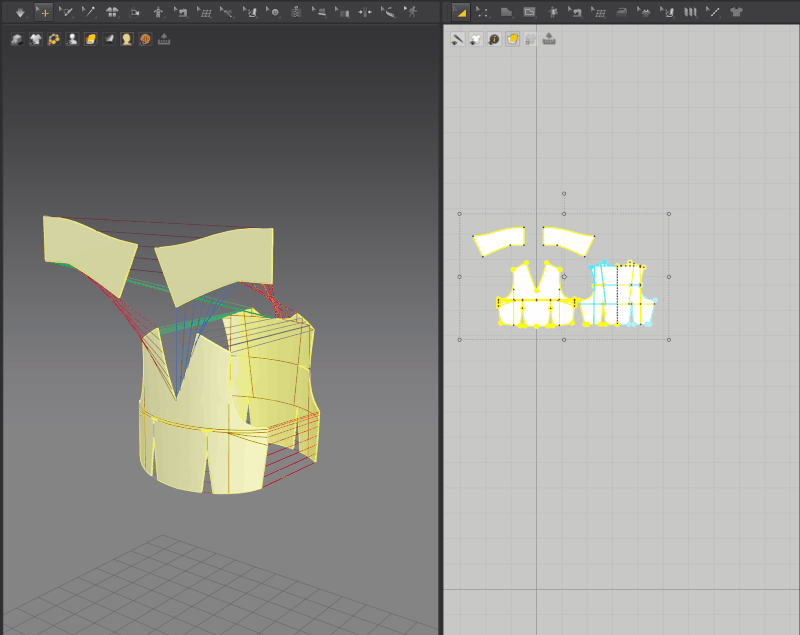Click the three vertical bars pleat tool

click(x=690, y=12)
